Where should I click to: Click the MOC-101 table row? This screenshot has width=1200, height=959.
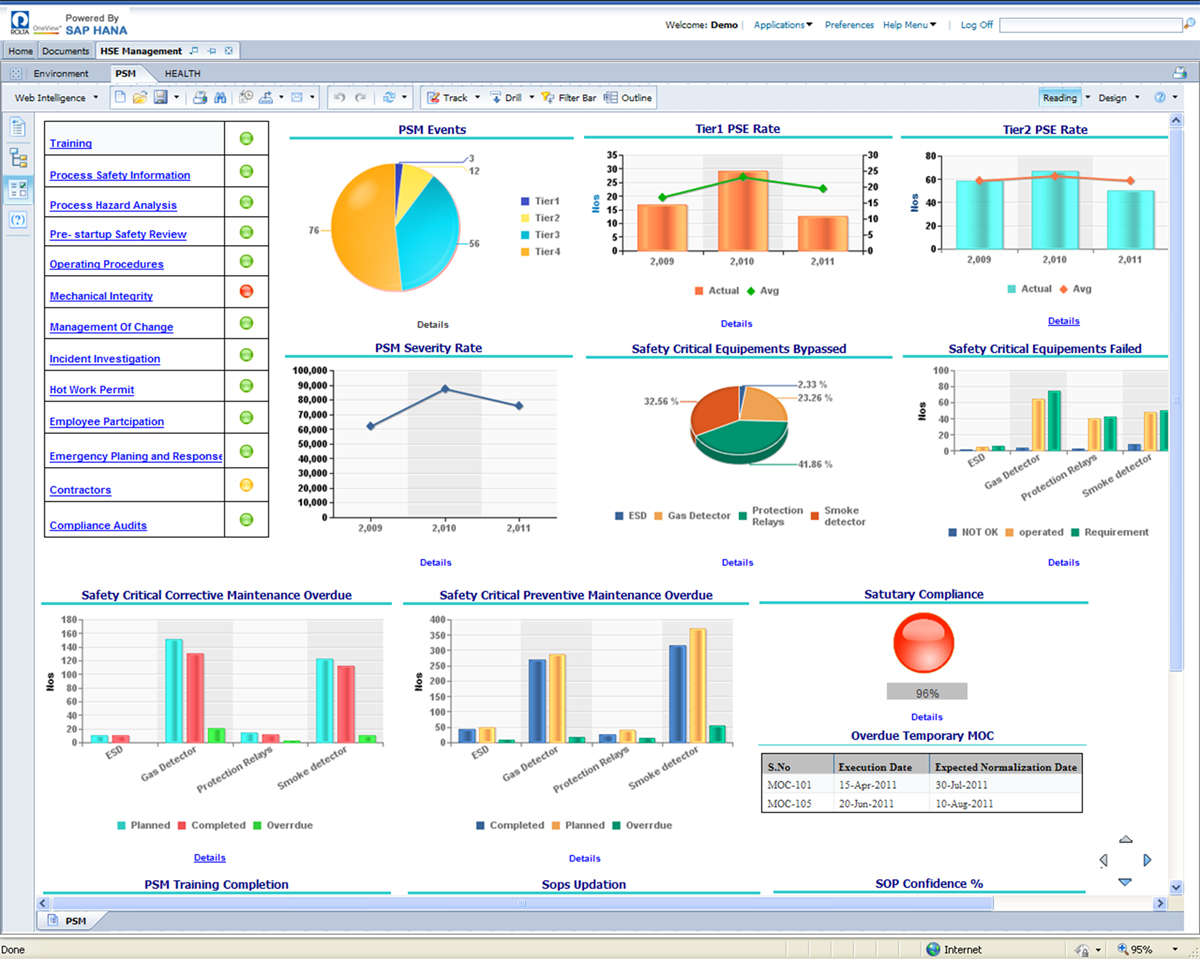[x=921, y=785]
